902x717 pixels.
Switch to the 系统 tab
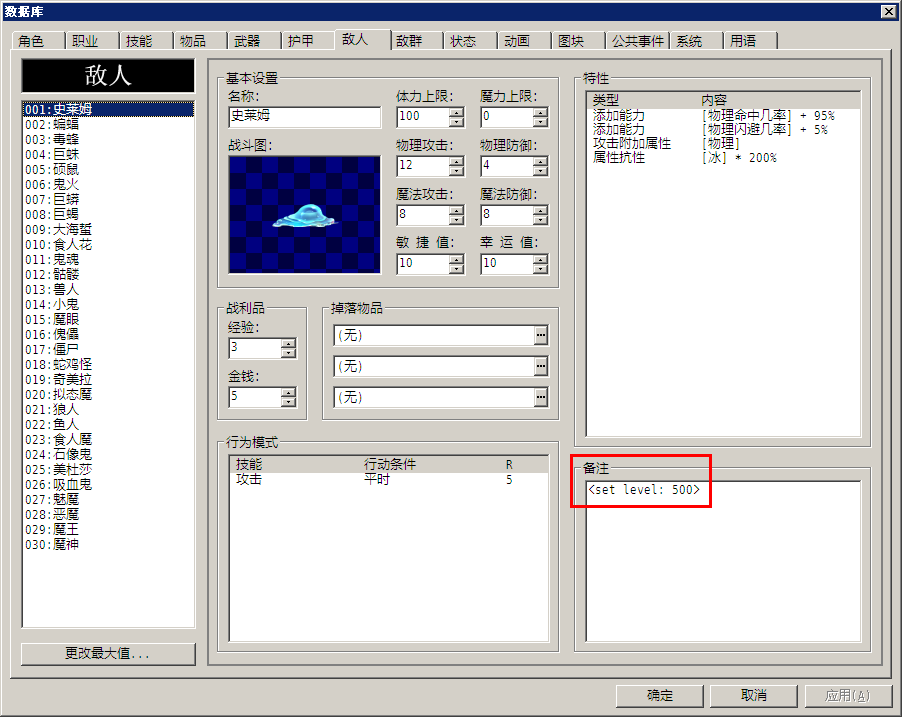[696, 41]
